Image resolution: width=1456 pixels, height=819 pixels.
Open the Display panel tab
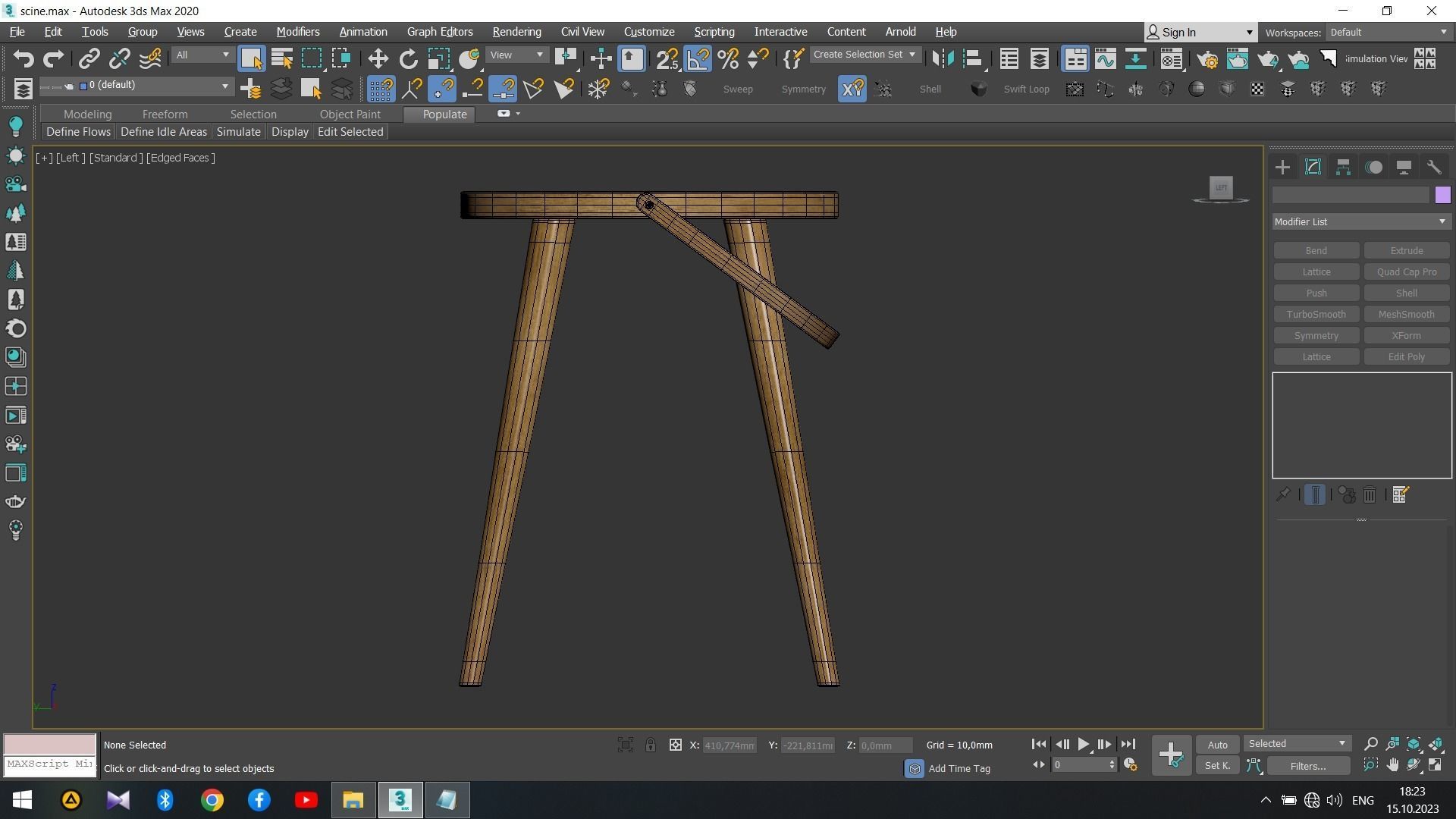1404,168
